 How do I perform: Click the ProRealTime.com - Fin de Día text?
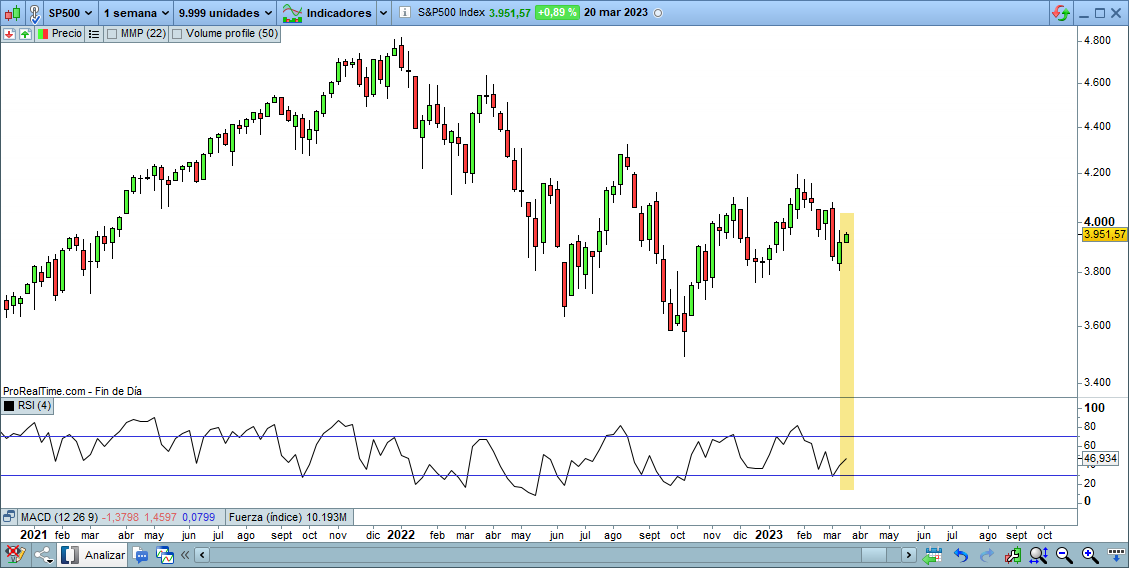coord(73,392)
